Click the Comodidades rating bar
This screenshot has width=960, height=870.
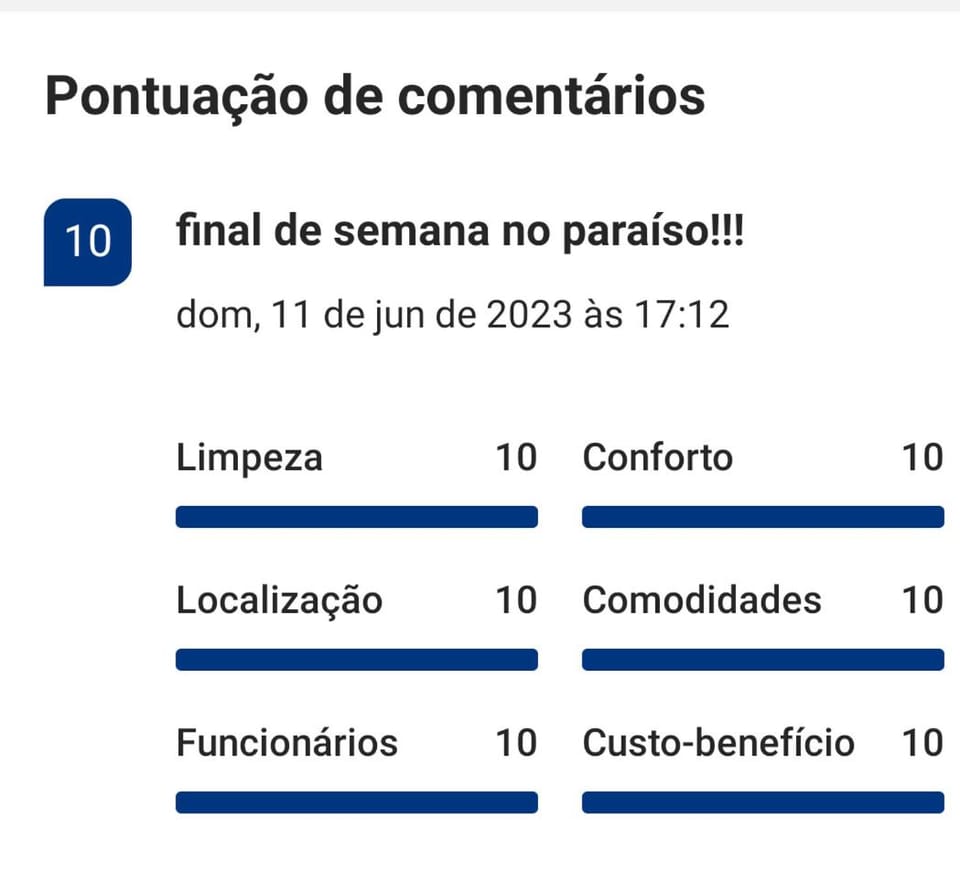[x=762, y=660]
